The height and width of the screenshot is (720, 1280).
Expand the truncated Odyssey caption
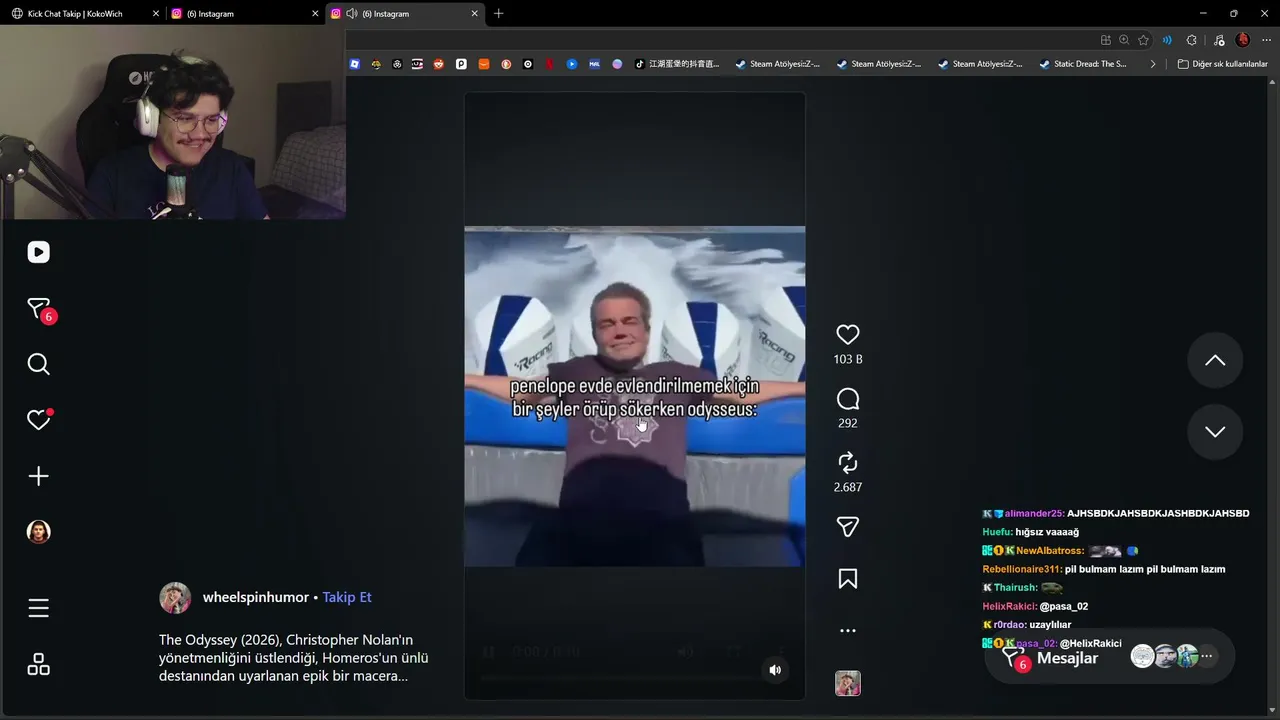[294, 657]
